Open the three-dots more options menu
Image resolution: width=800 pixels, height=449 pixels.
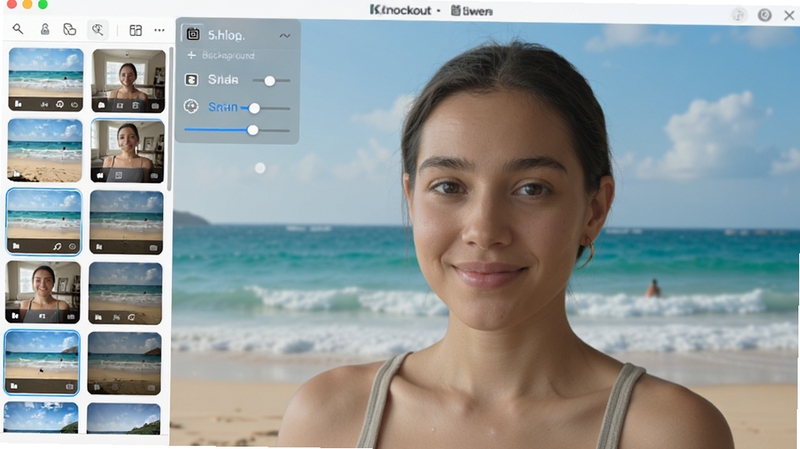click(x=159, y=30)
